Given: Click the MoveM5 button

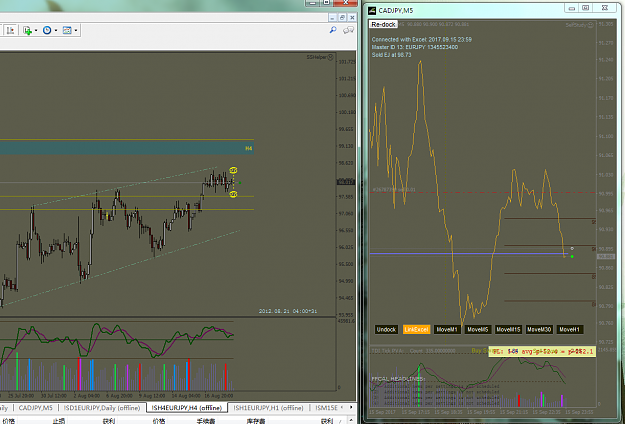Looking at the screenshot, I should [478, 330].
